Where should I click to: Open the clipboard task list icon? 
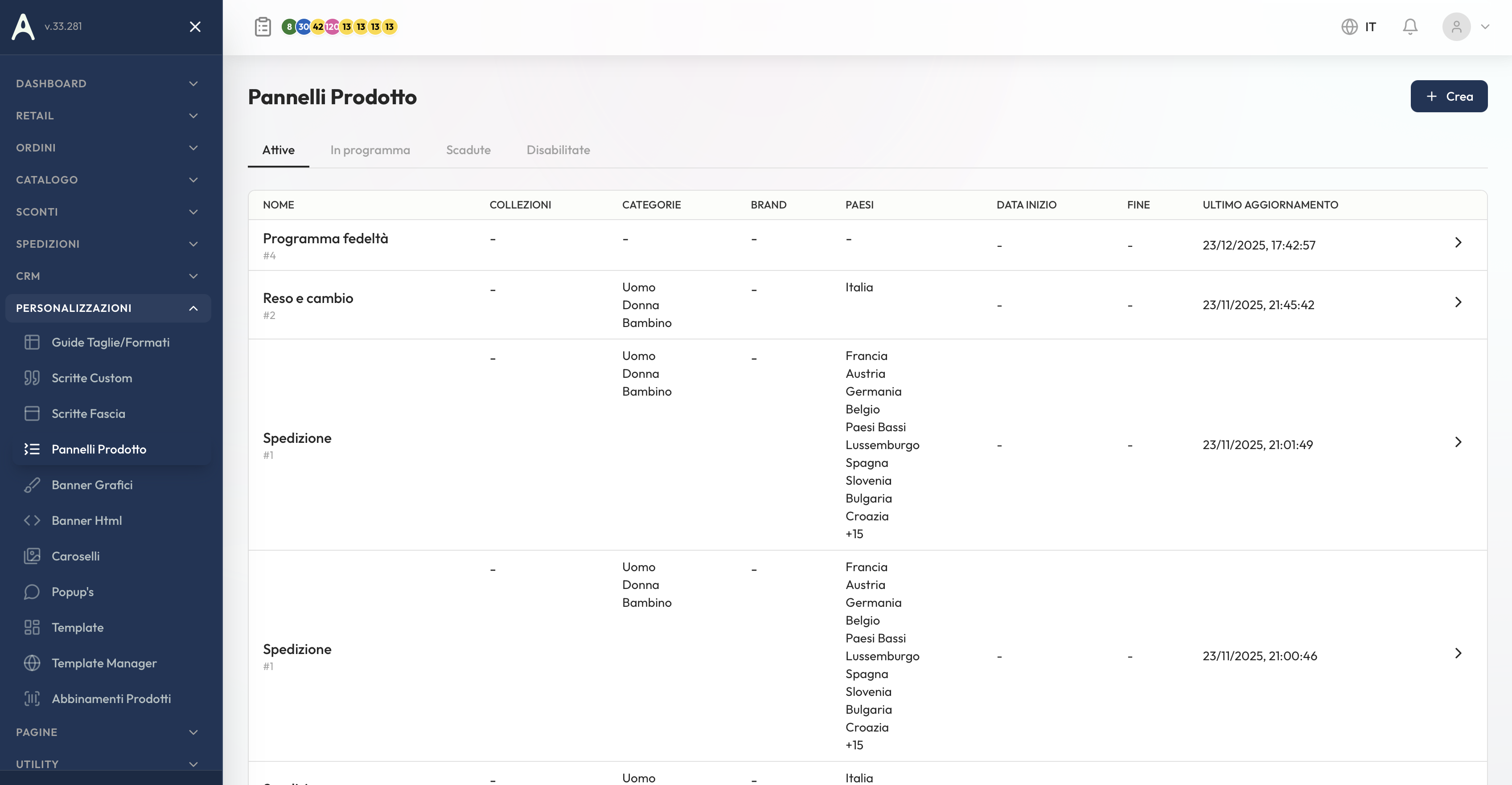[x=263, y=26]
